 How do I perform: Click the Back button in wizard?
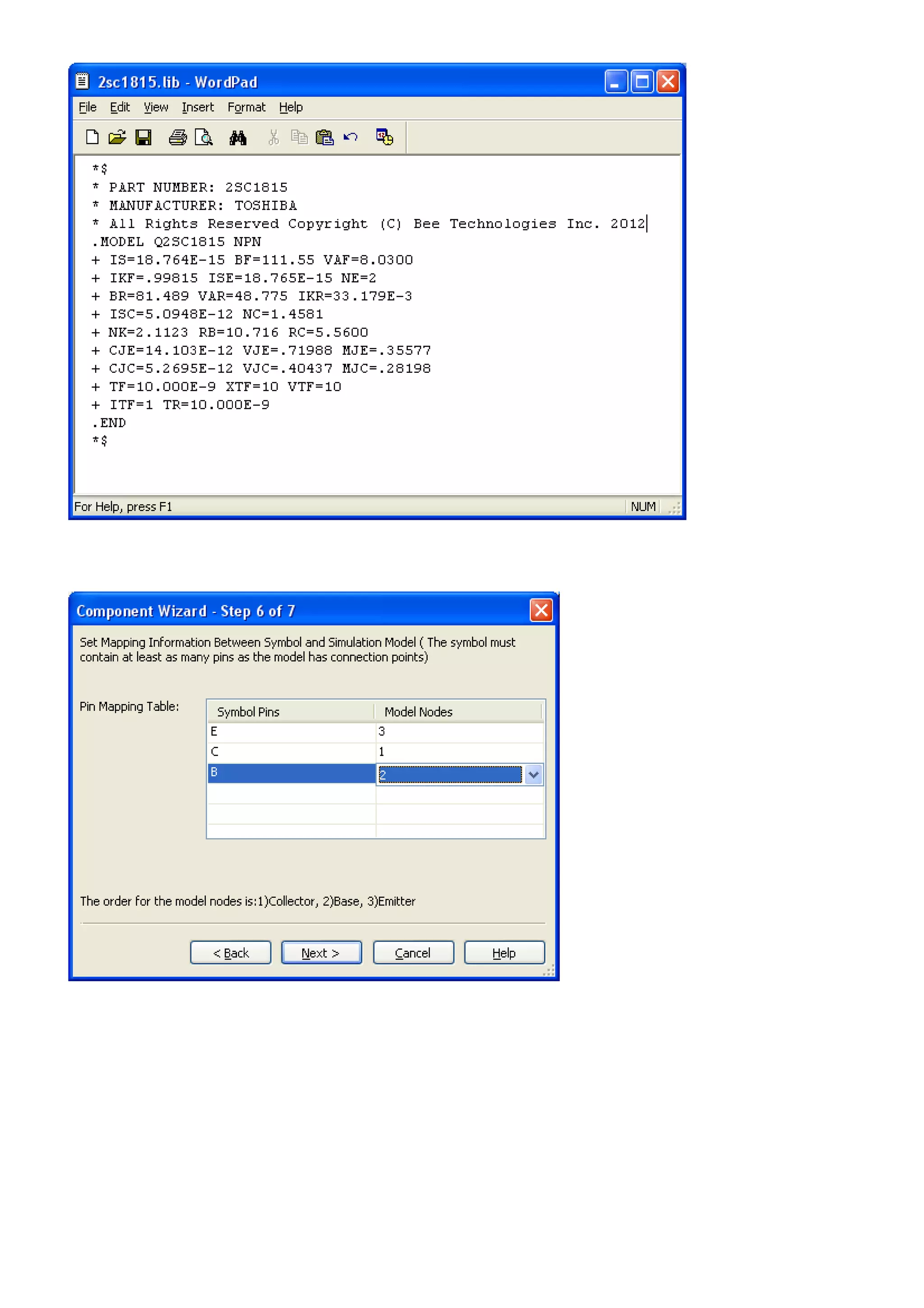(x=231, y=952)
